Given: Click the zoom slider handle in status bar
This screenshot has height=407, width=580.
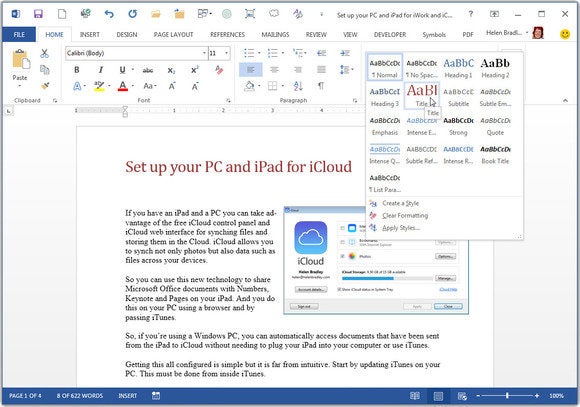Looking at the screenshot, I should coord(508,396).
